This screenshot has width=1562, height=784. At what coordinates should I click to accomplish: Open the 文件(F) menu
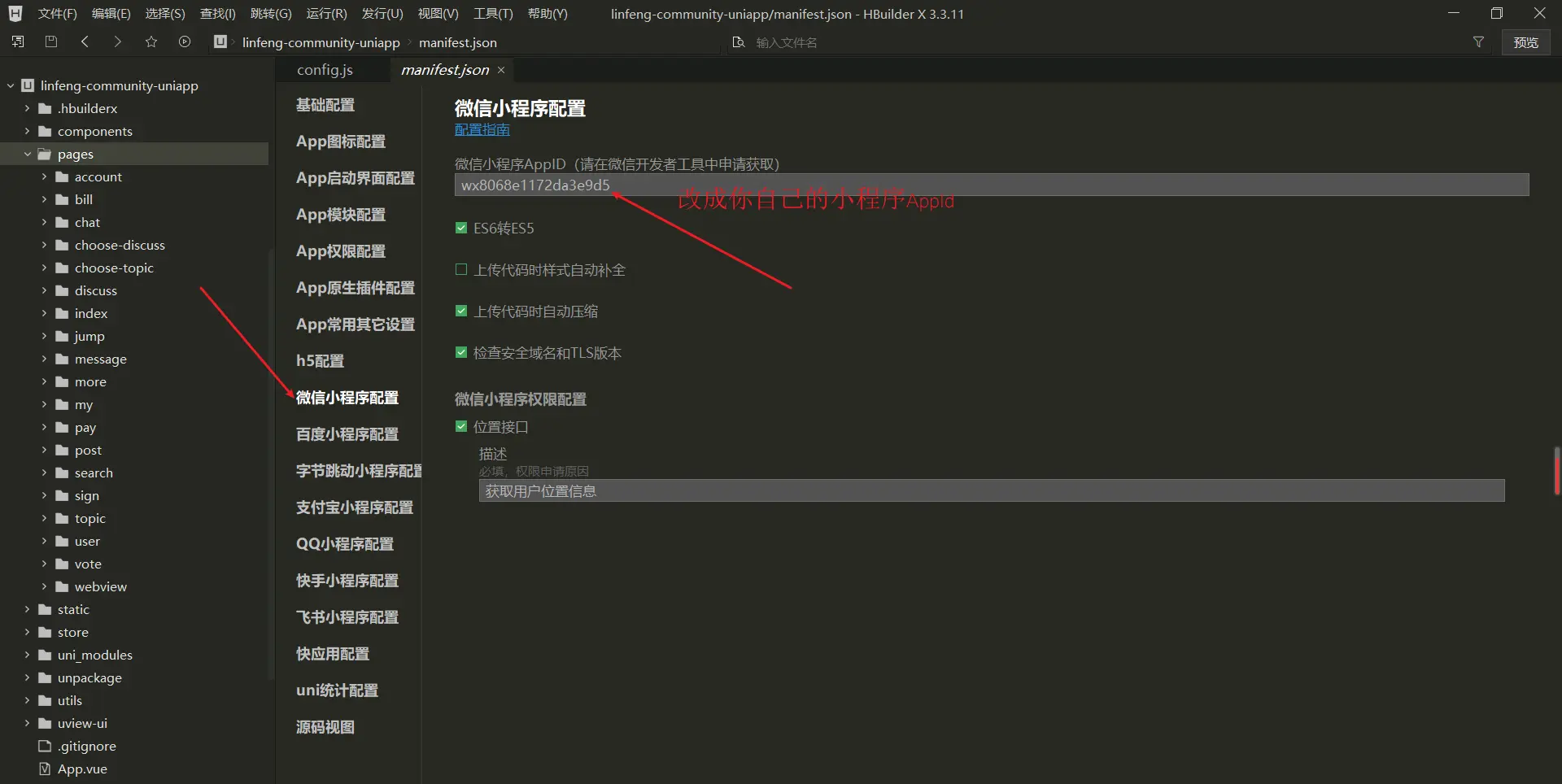tap(57, 14)
